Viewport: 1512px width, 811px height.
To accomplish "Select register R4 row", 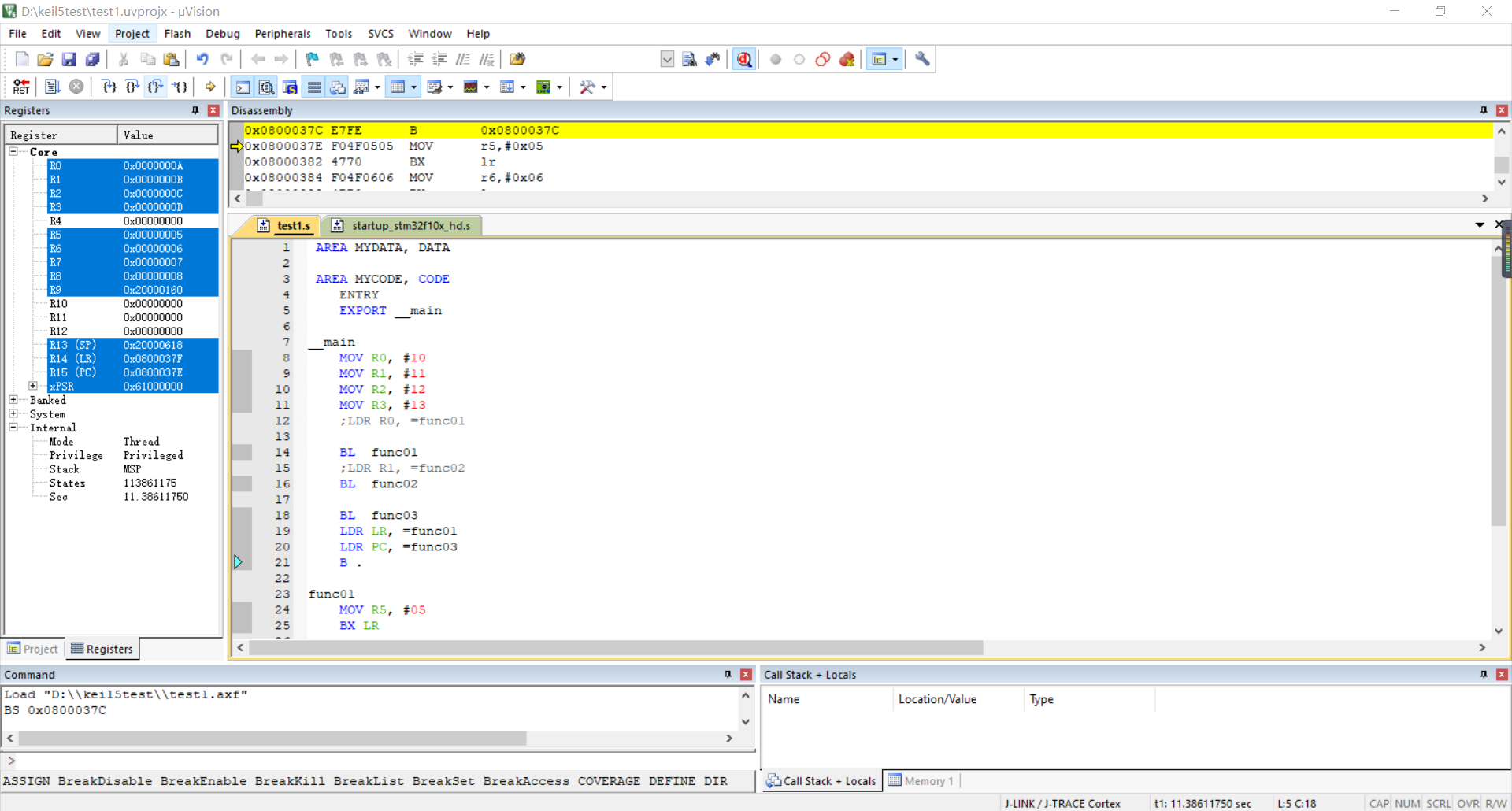I will [132, 220].
